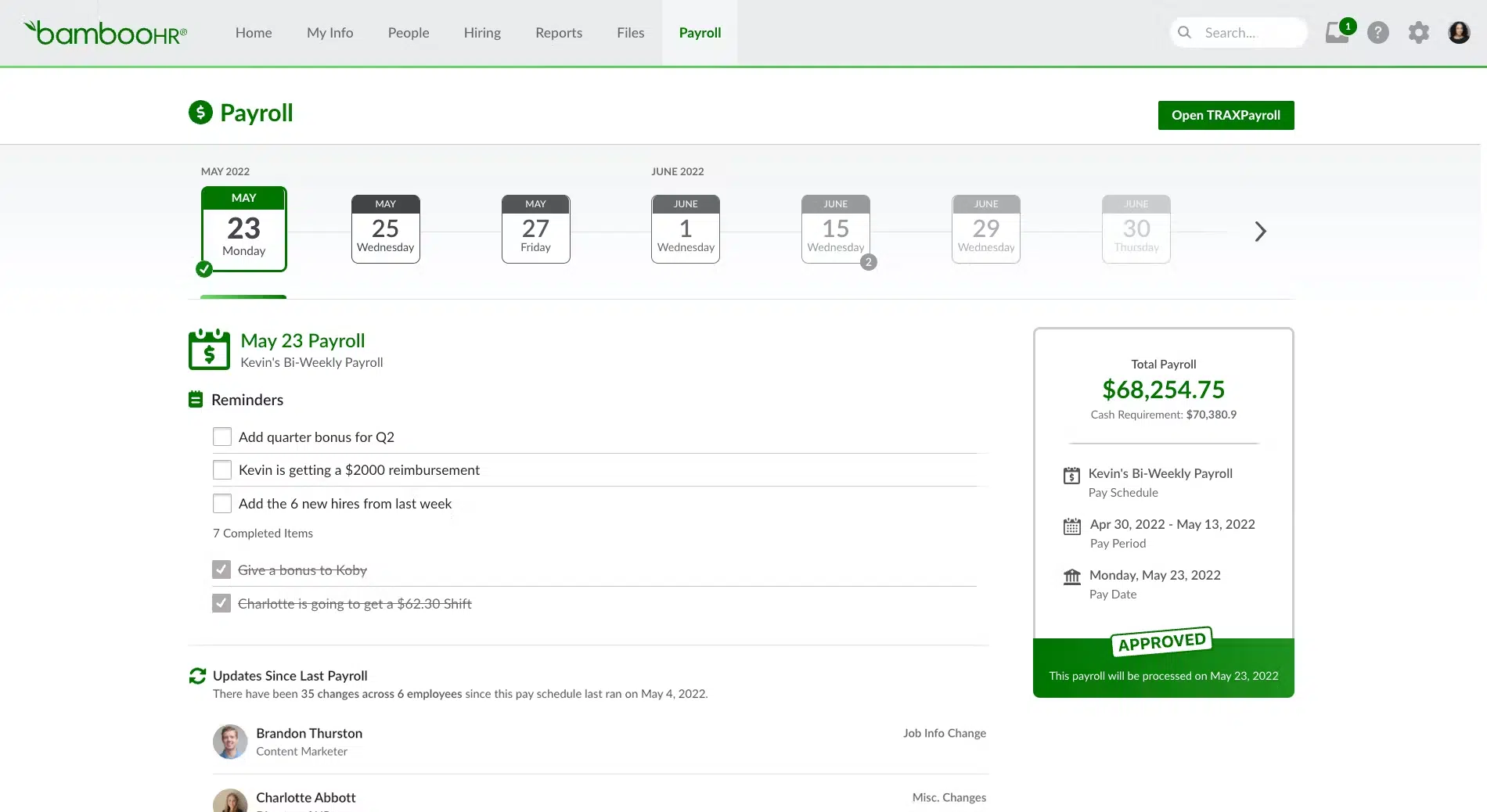Expand the 7 Completed Items list
The height and width of the screenshot is (812, 1487).
[x=263, y=534]
